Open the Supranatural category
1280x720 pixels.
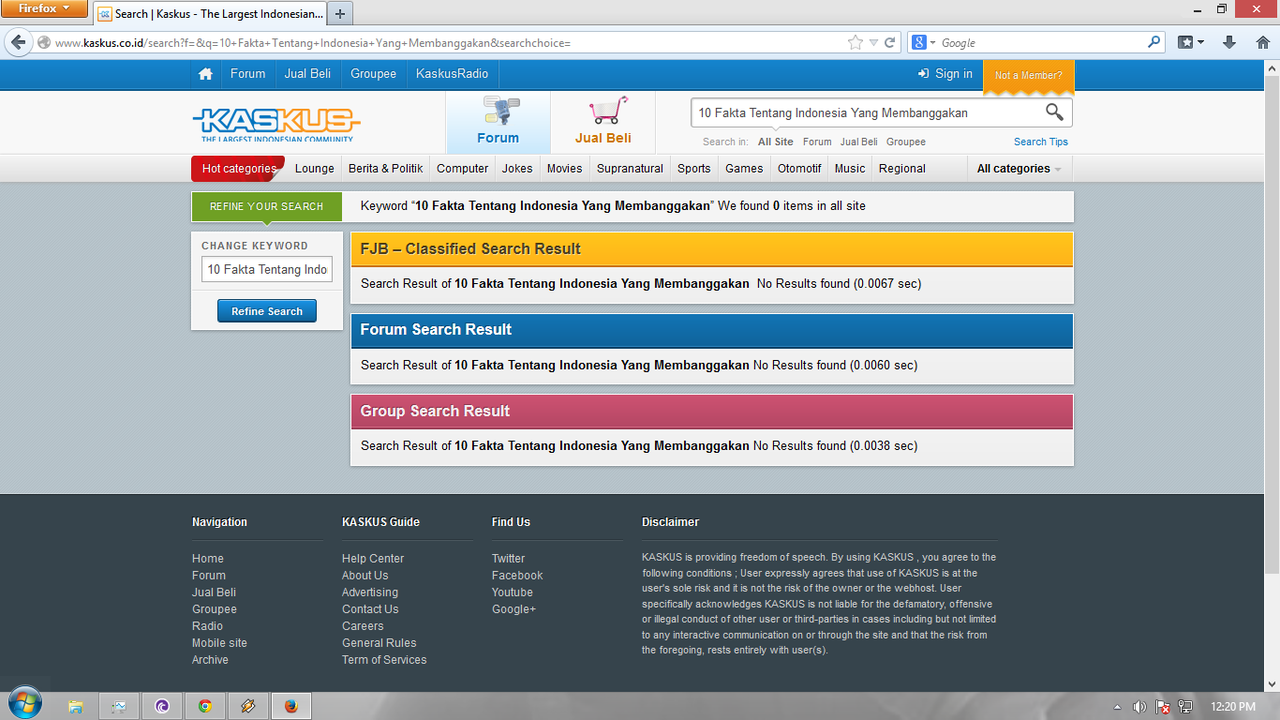pos(630,168)
